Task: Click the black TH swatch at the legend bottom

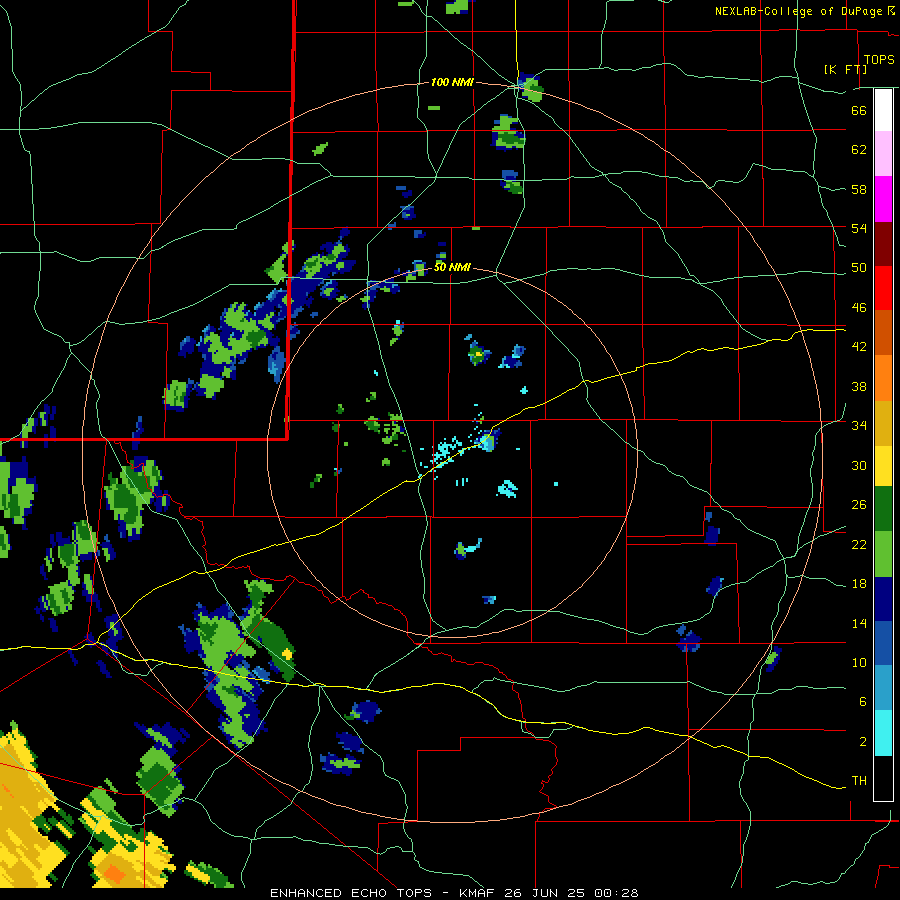Action: click(x=883, y=778)
